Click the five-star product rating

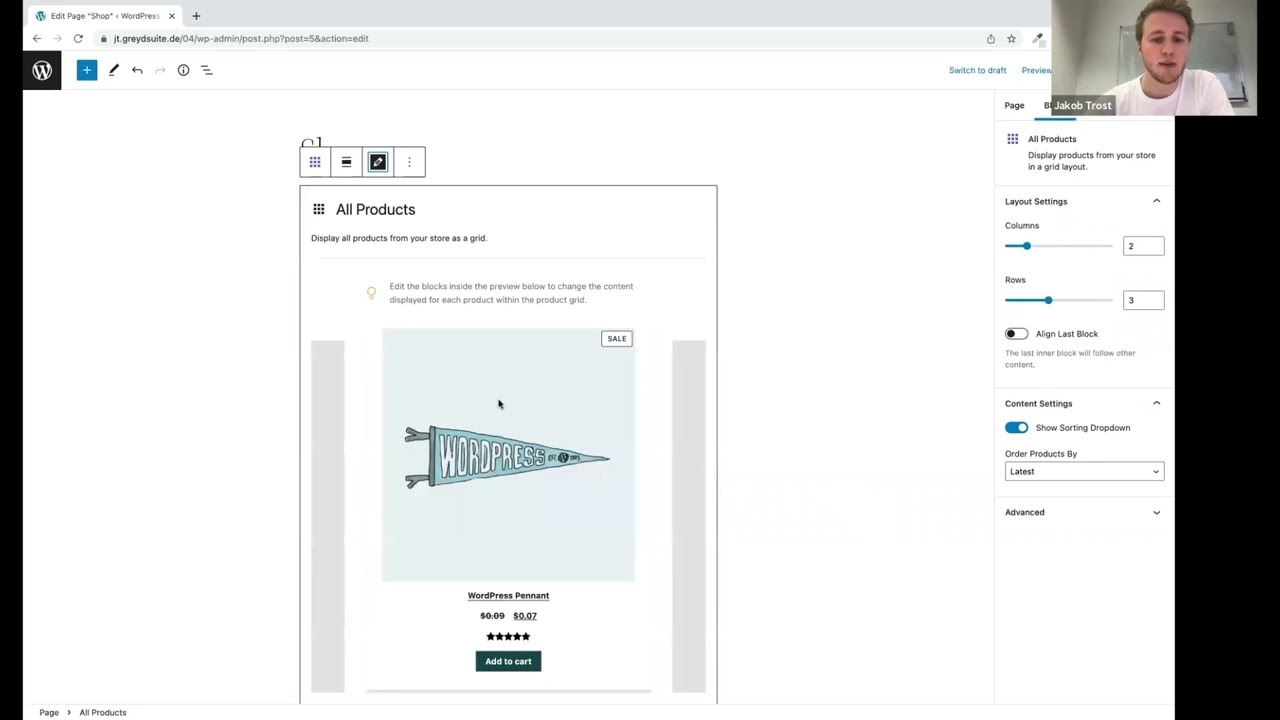click(508, 636)
